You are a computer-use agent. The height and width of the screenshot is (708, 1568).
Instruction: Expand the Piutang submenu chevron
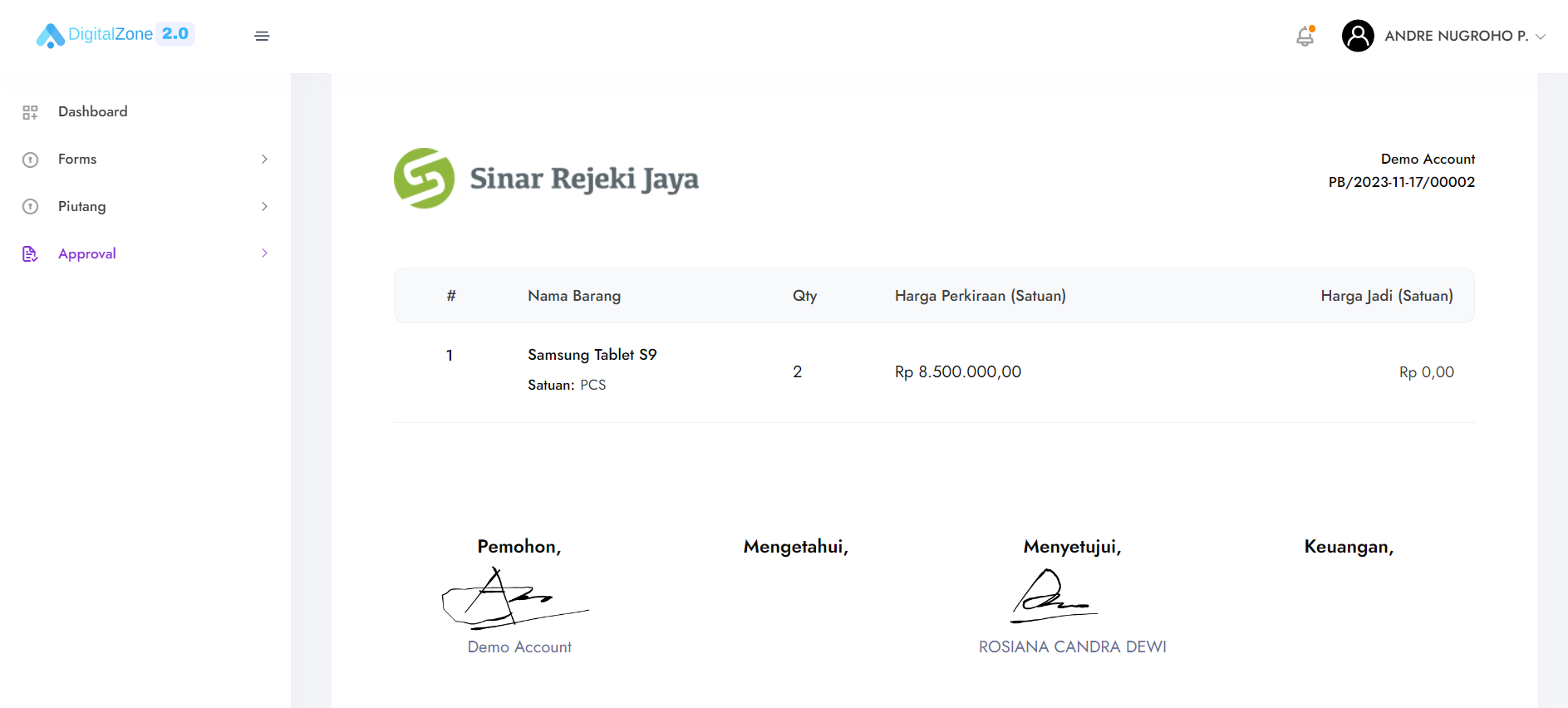264,206
